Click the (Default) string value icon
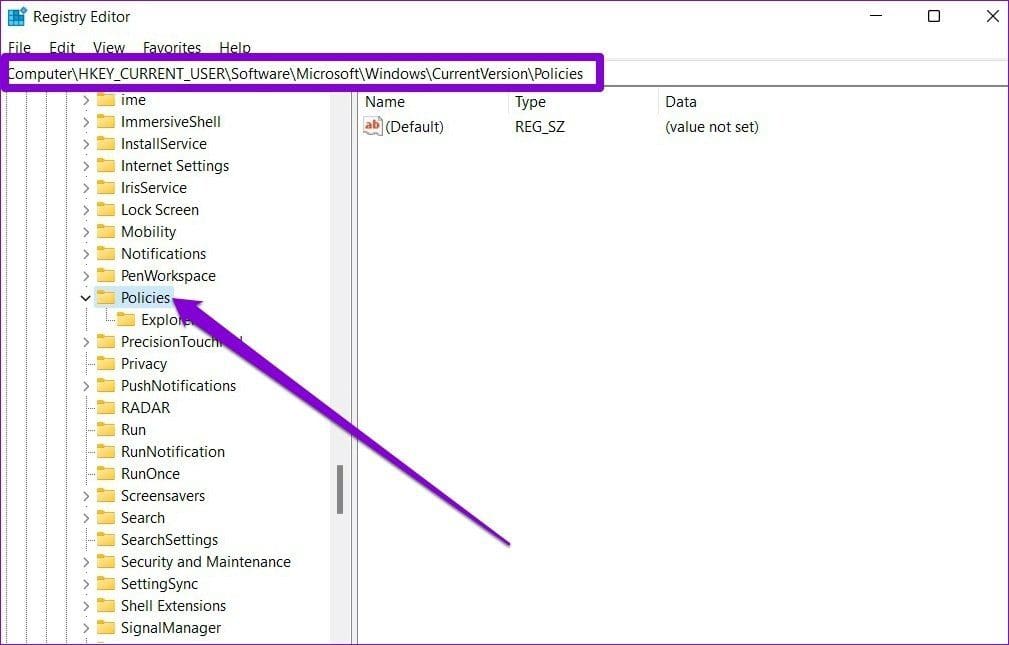1009x645 pixels. pyautogui.click(x=373, y=126)
